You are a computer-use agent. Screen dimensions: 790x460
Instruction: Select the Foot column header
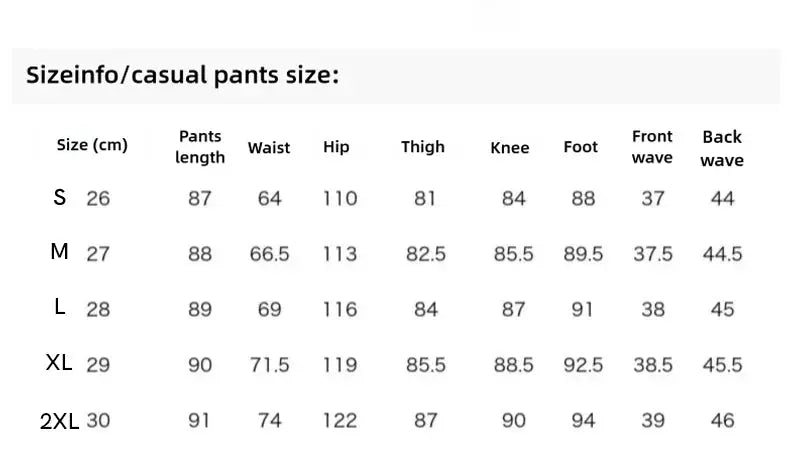click(x=580, y=147)
